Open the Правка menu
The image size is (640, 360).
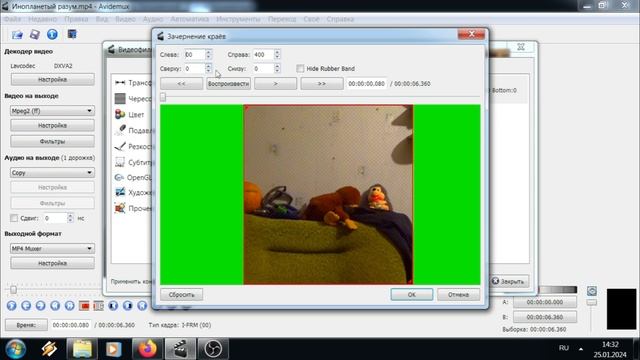76,19
